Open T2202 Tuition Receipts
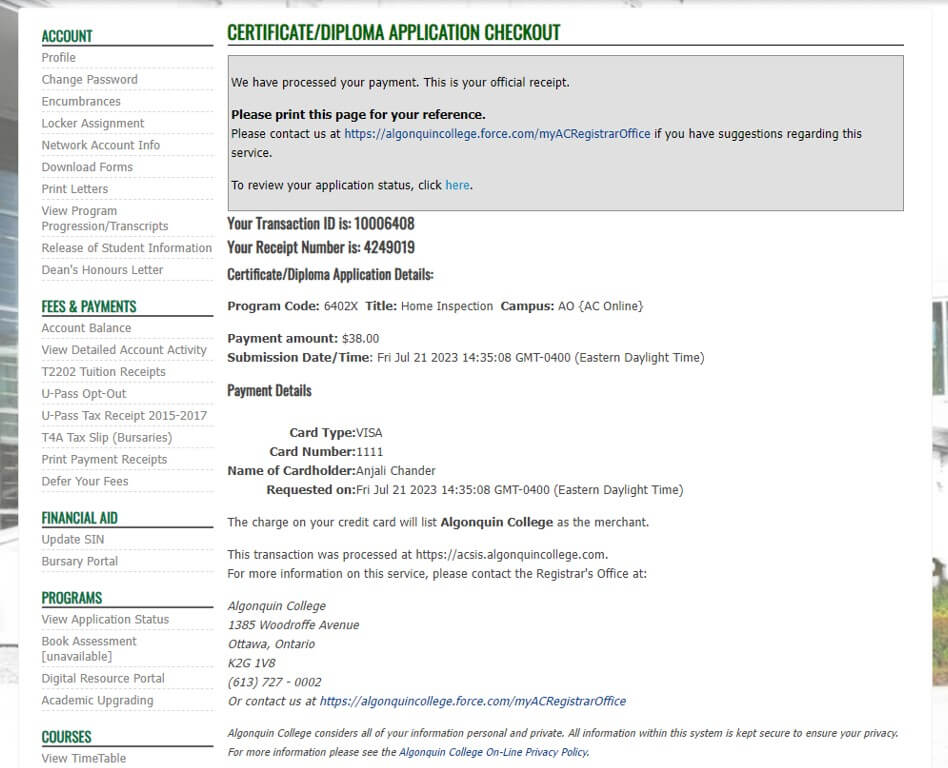 click(103, 372)
